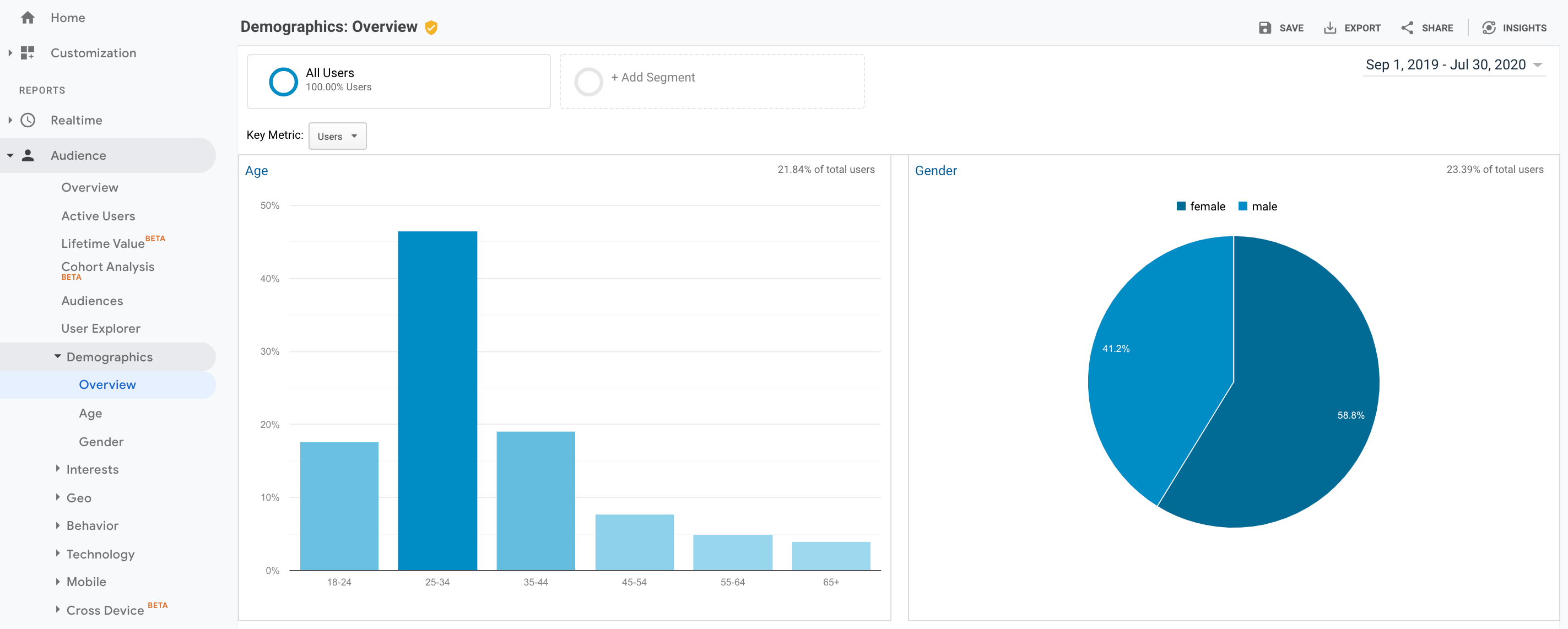
Task: Click the Customization icon in sidebar
Action: point(27,52)
